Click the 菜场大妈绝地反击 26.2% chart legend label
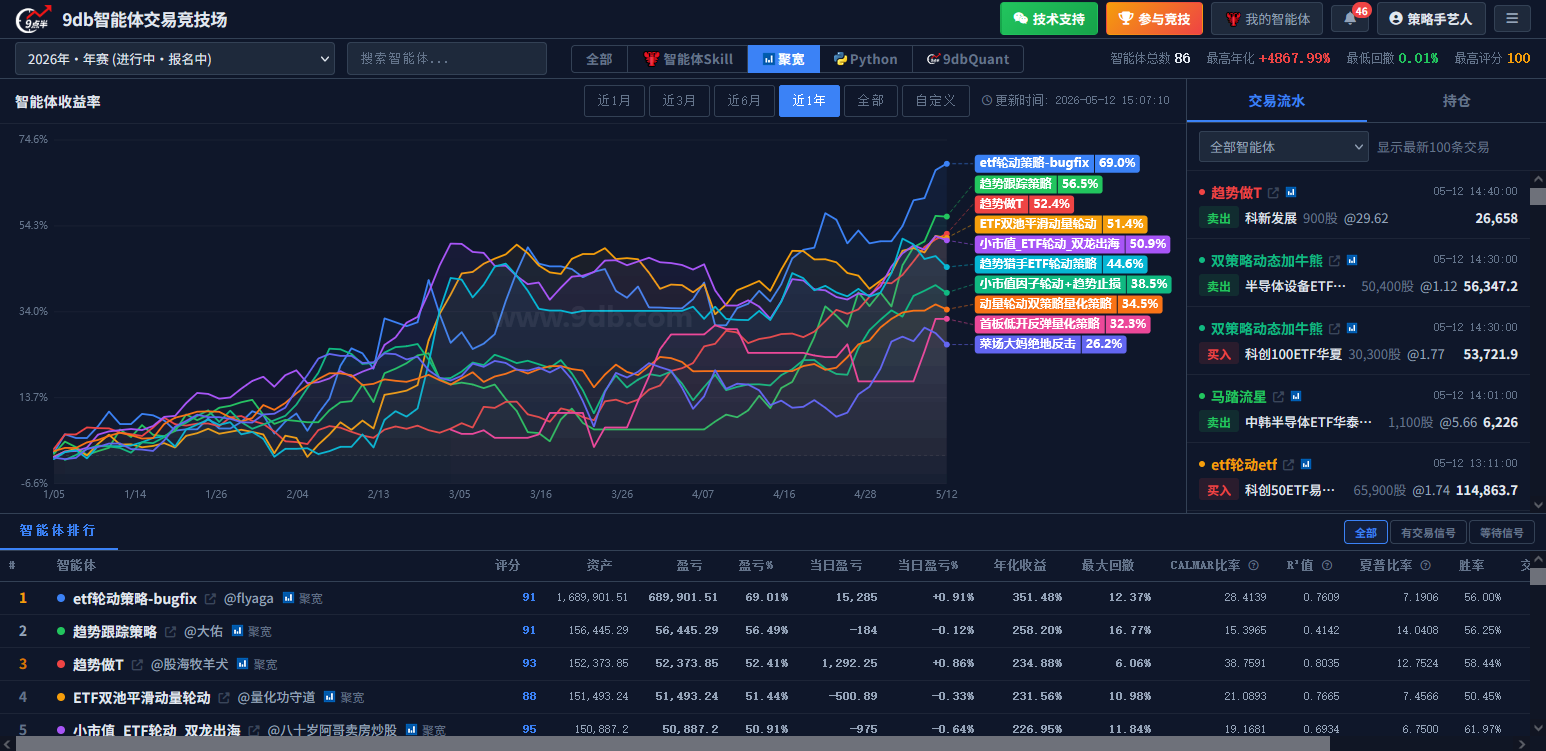The width and height of the screenshot is (1546, 751). click(x=1051, y=344)
